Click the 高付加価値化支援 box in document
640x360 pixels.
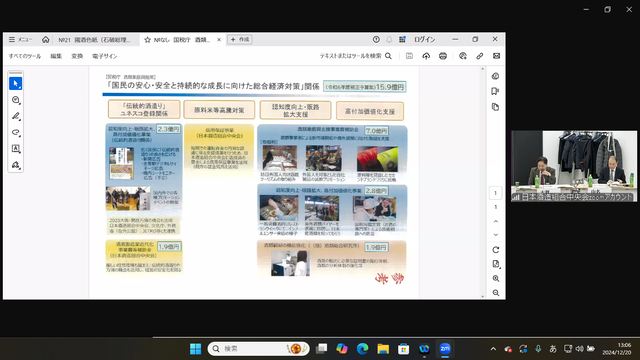pyautogui.click(x=370, y=111)
